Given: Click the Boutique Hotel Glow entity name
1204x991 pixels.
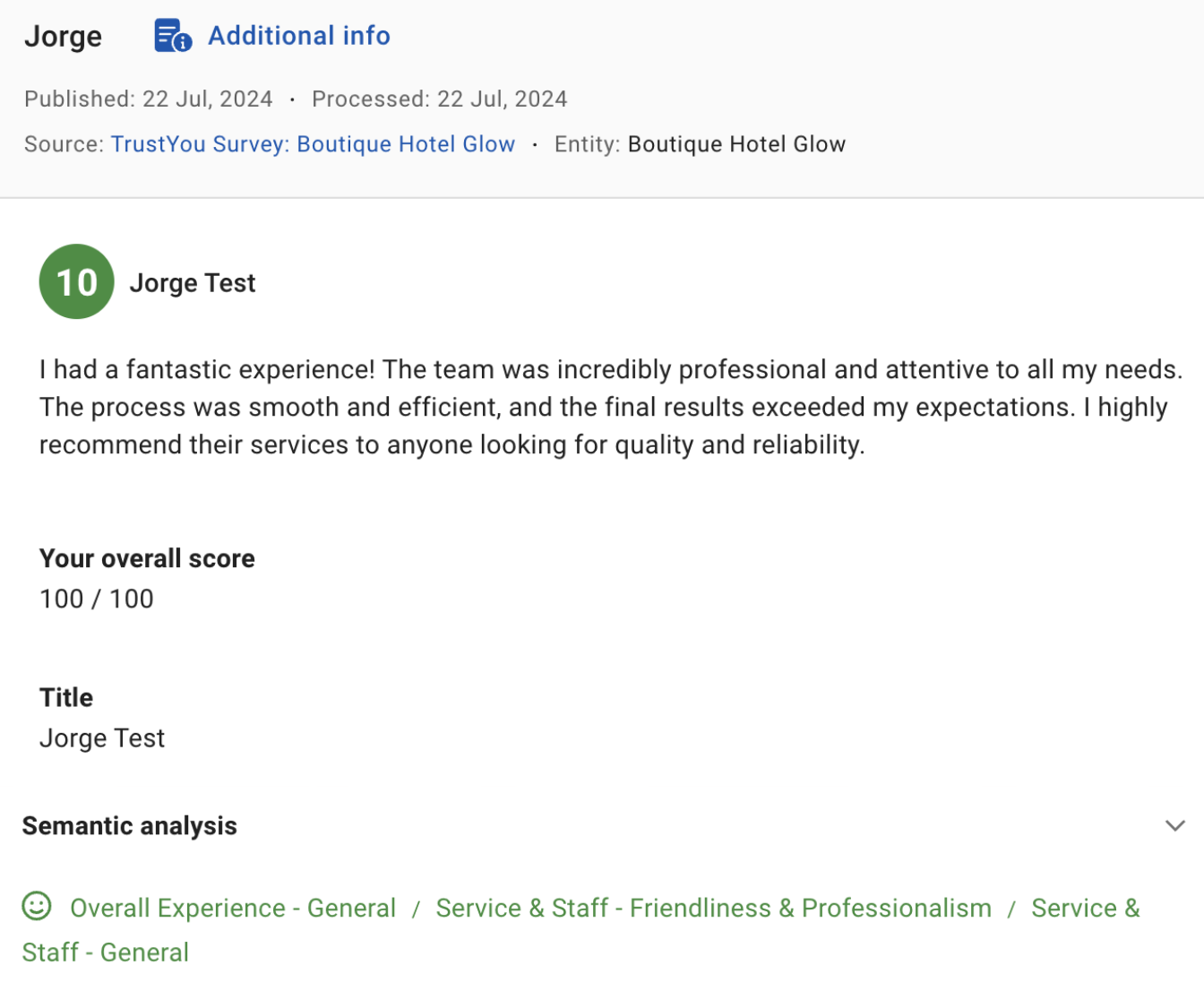Looking at the screenshot, I should tap(736, 144).
